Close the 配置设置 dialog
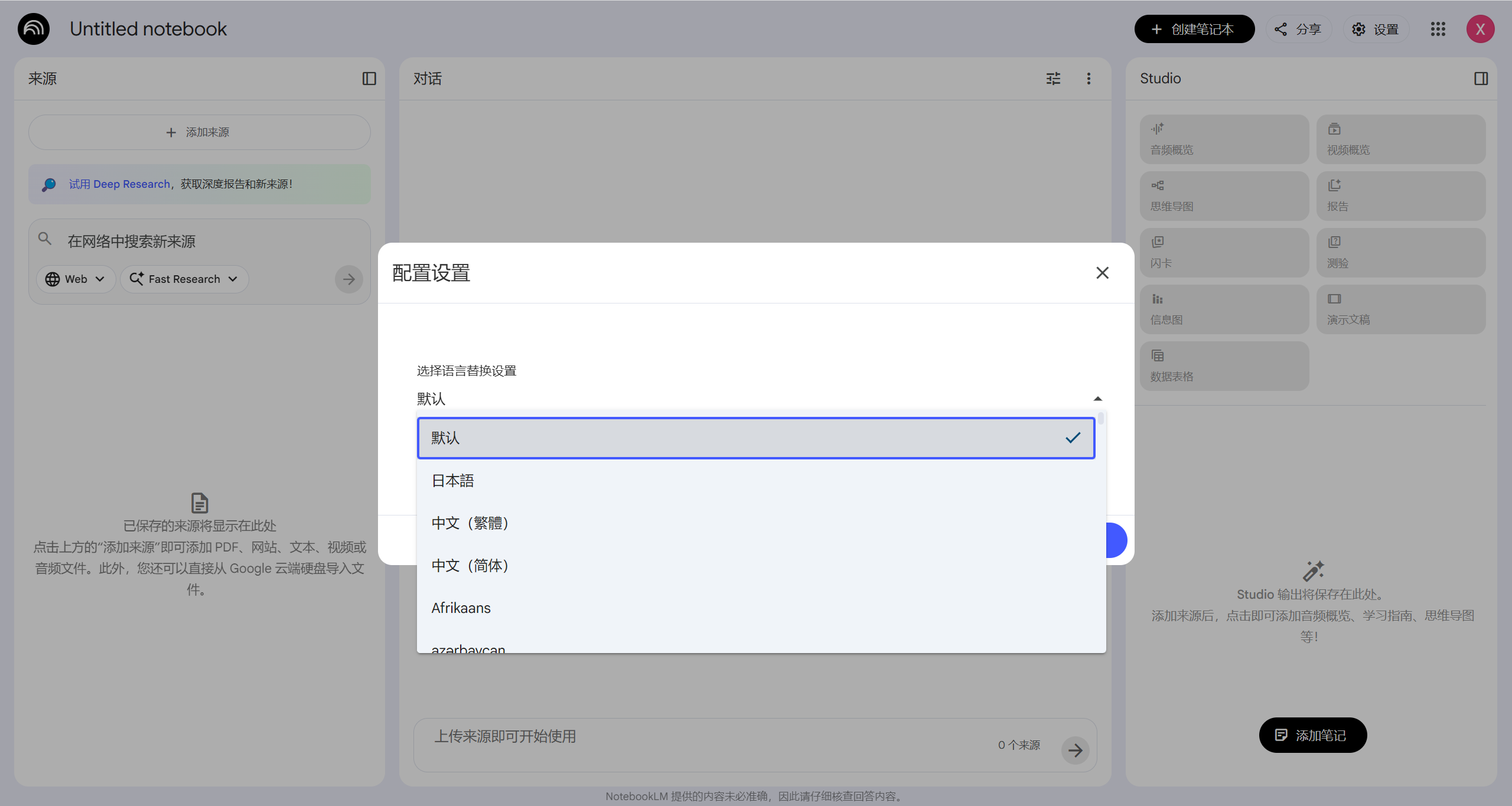This screenshot has height=806, width=1512. tap(1102, 273)
